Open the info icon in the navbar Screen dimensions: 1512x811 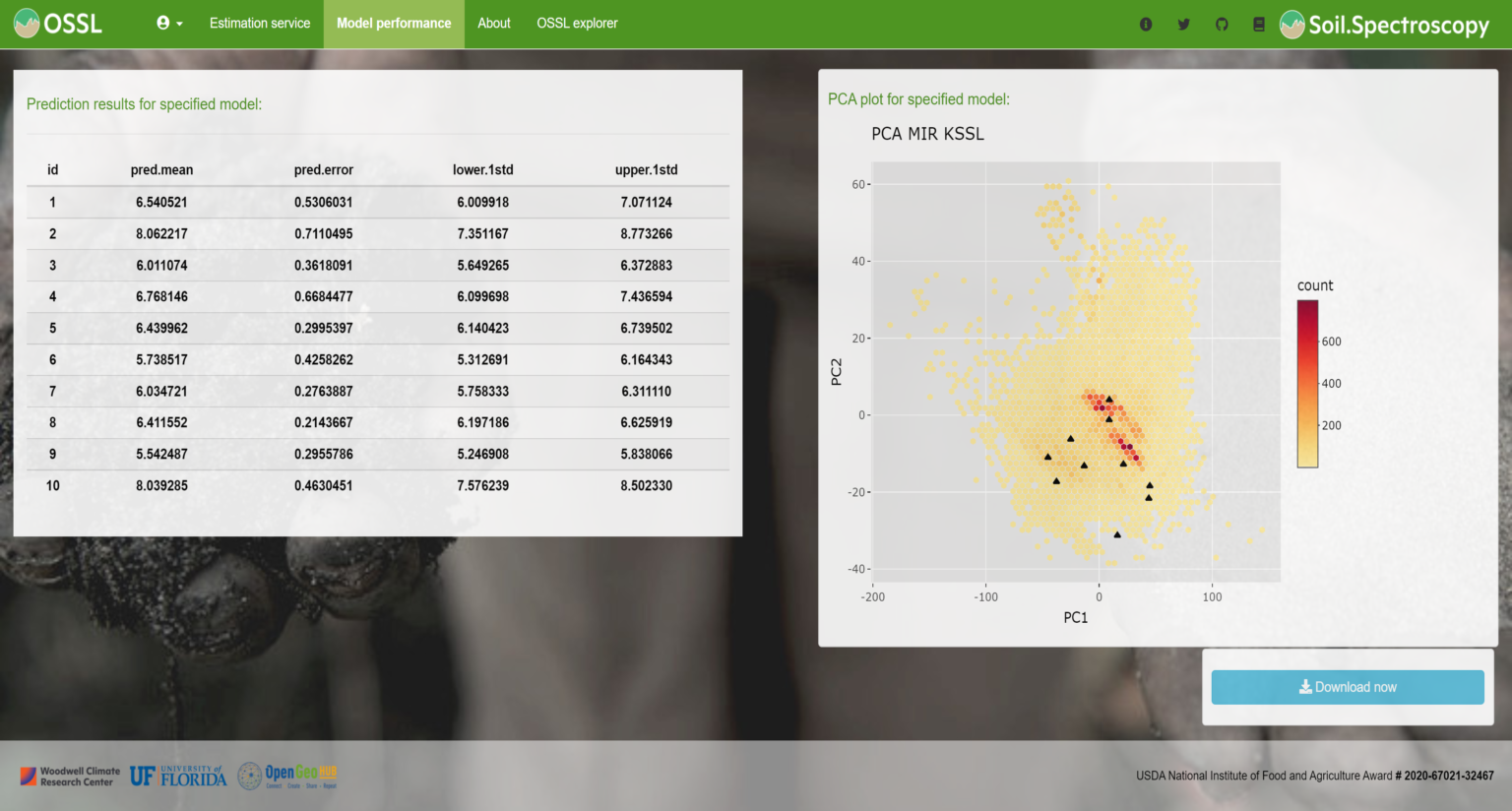pyautogui.click(x=1145, y=23)
